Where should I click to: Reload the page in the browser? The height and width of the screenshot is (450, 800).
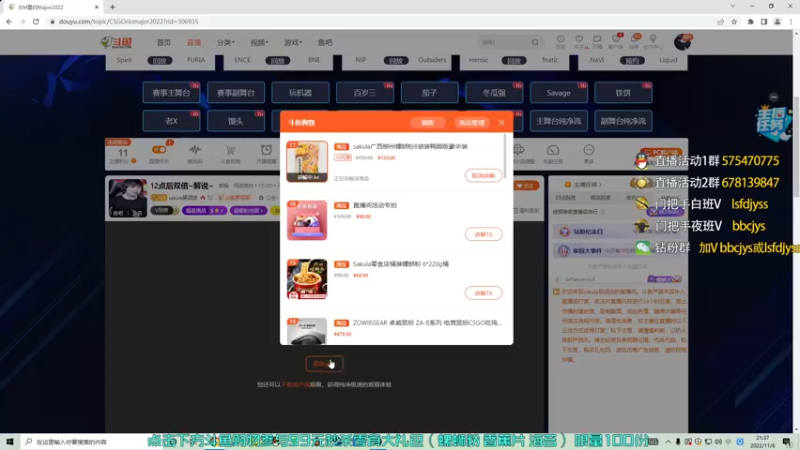[36, 21]
